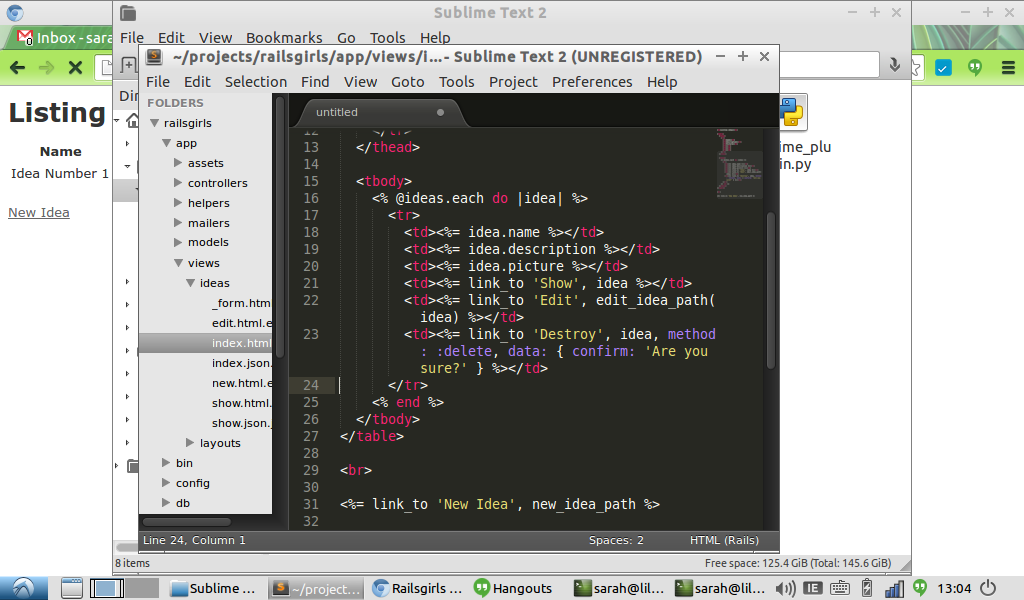Open _form.html file in sidebar
The height and width of the screenshot is (600, 1024).
click(x=240, y=303)
